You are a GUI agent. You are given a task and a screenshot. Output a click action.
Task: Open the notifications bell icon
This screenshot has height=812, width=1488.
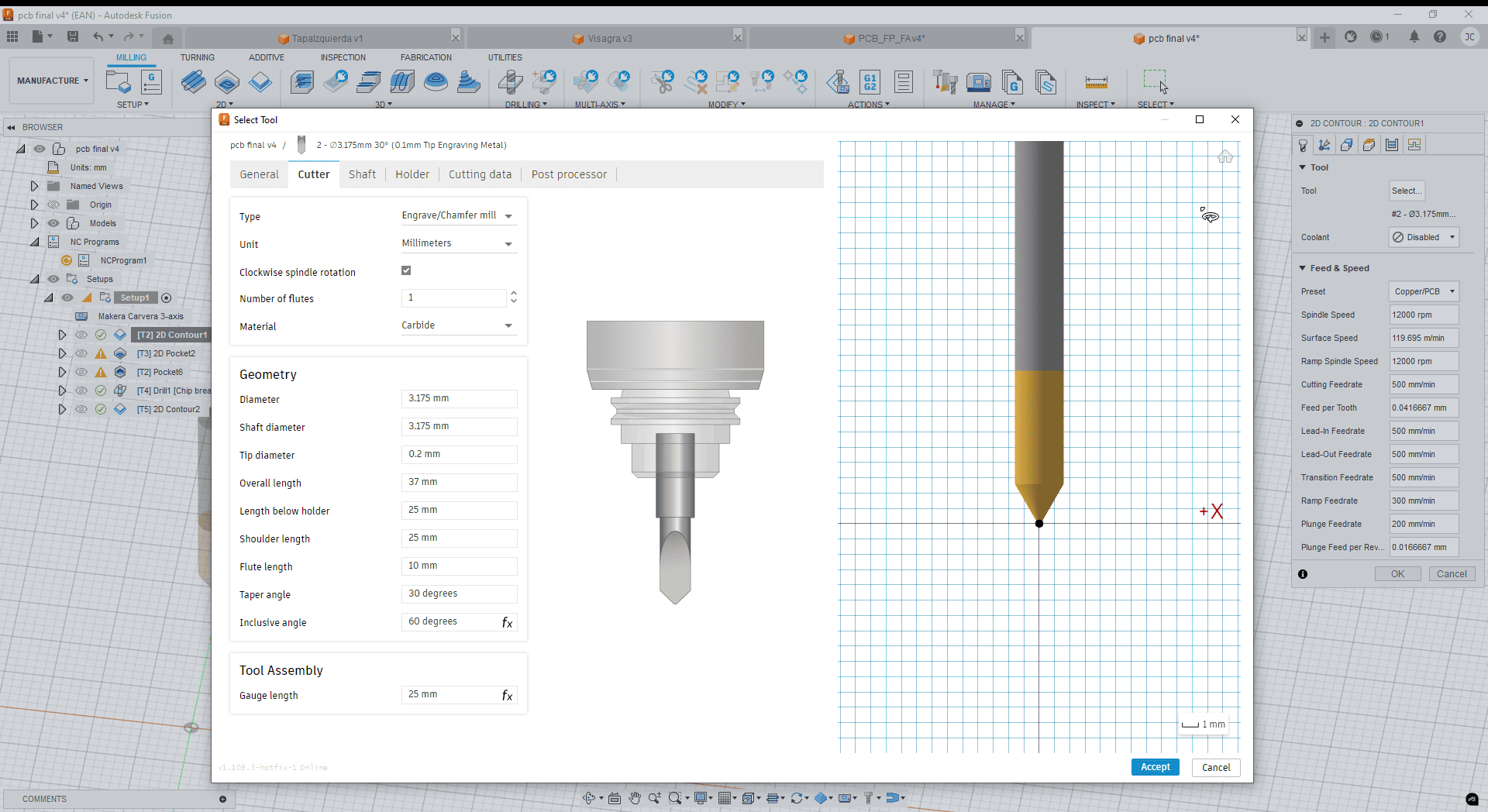[x=1414, y=36]
